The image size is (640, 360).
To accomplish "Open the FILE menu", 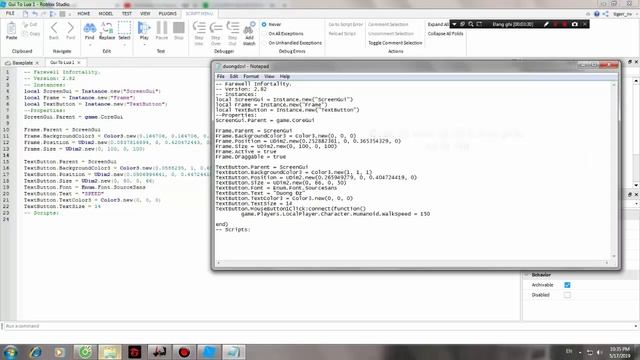I will point(10,13).
